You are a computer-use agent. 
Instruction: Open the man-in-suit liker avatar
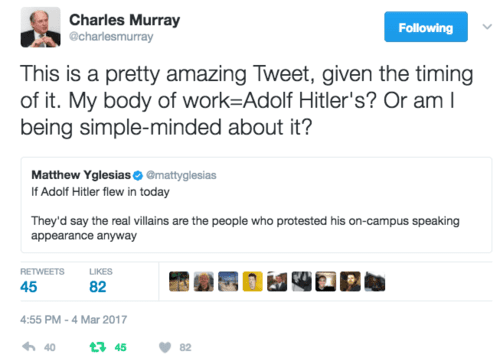click(277, 281)
